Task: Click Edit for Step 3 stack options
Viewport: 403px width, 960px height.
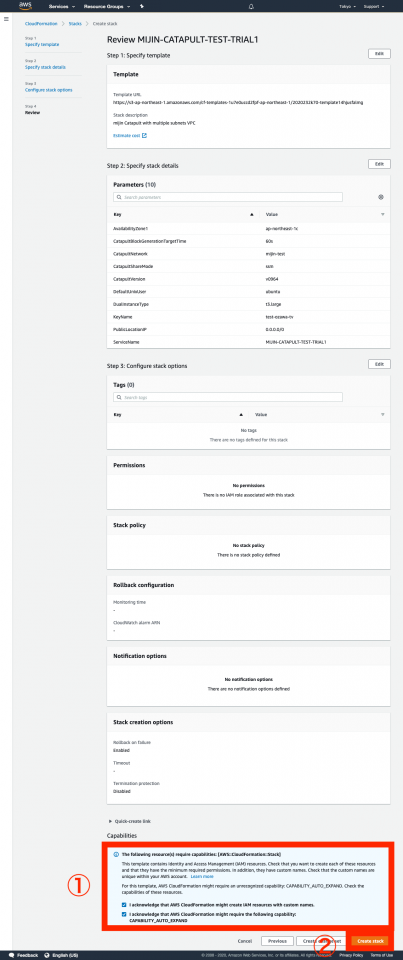Action: click(379, 364)
